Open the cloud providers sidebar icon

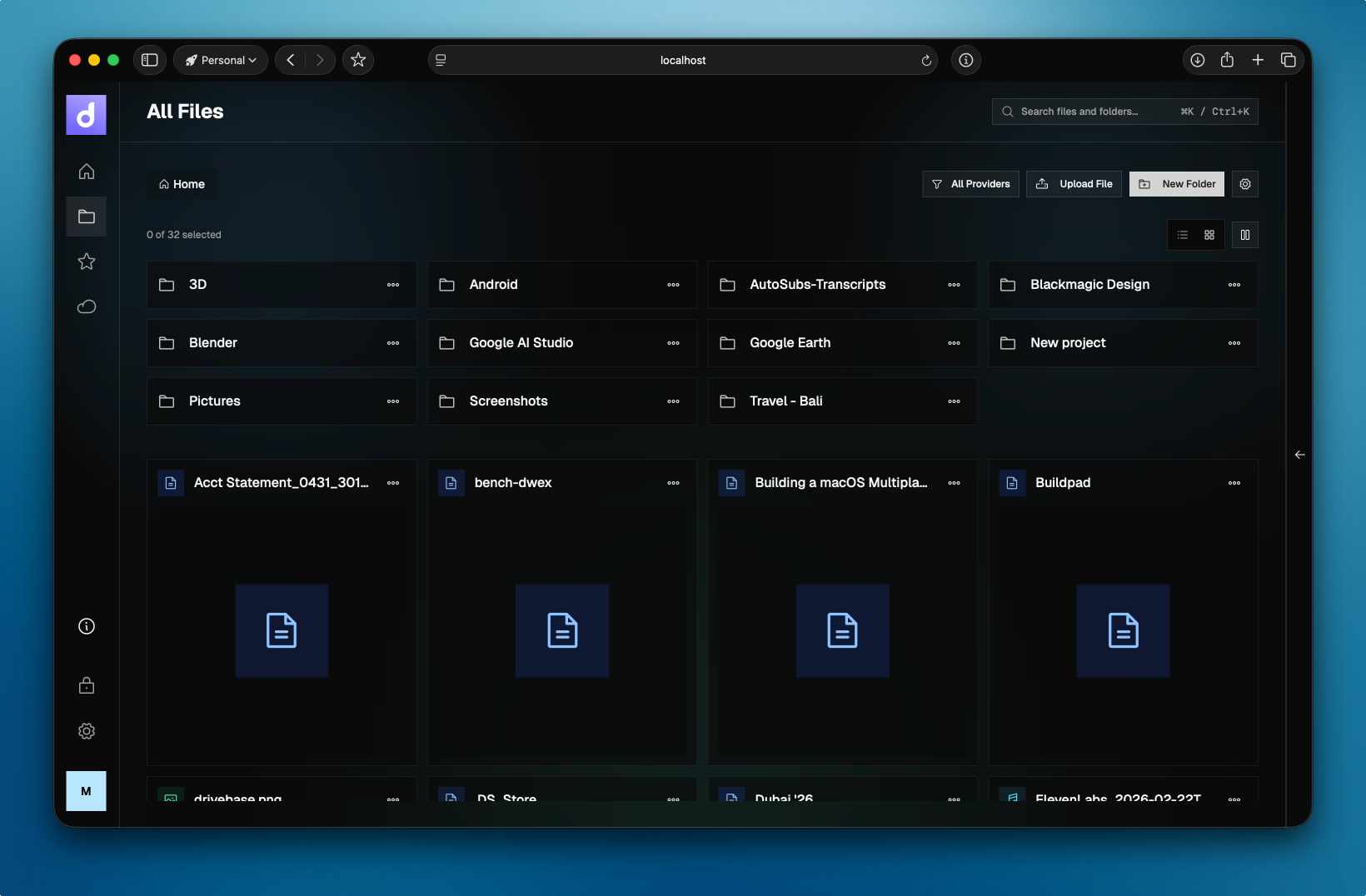click(x=87, y=306)
